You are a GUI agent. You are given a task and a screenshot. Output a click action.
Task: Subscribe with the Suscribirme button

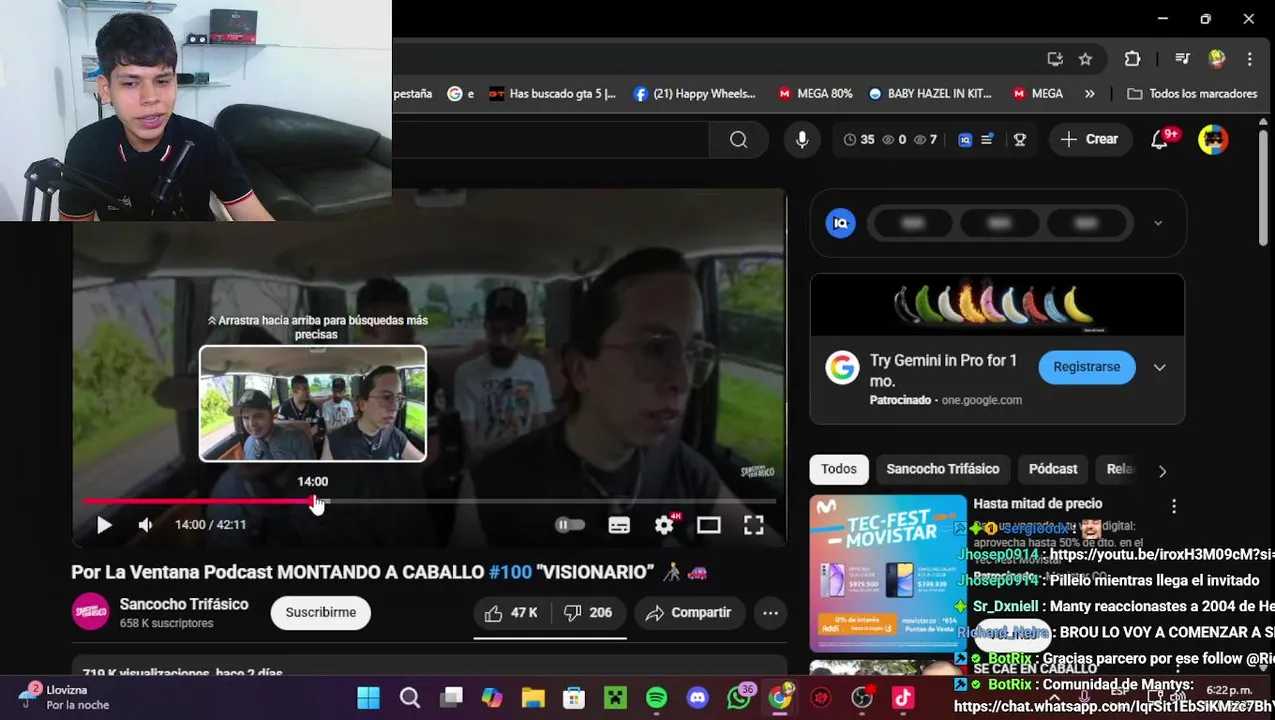coord(321,612)
